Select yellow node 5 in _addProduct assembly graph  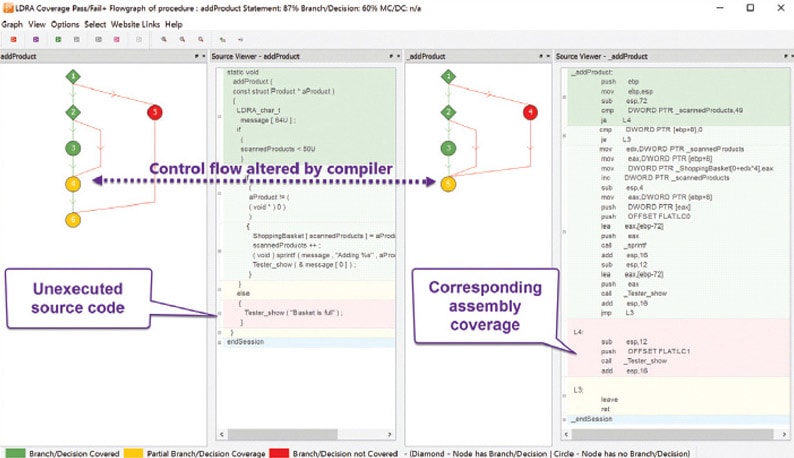[x=448, y=184]
